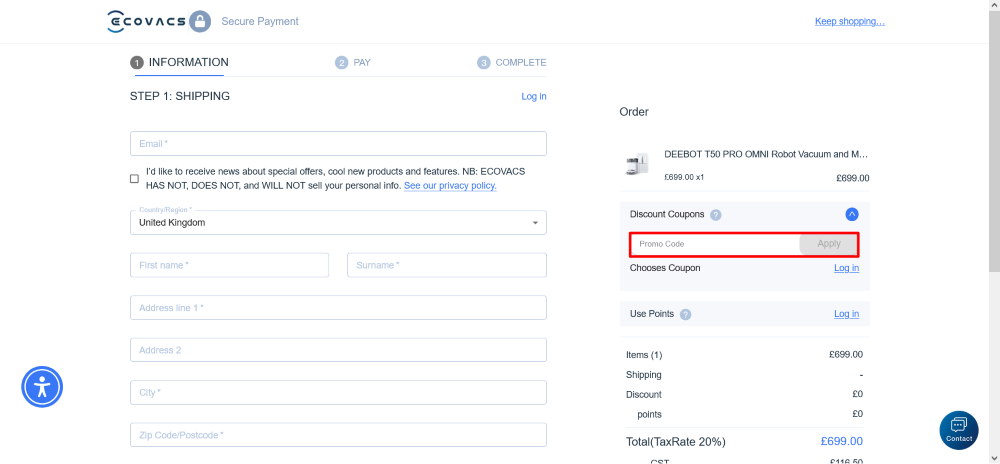Viewport: 1000px width, 464px height.
Task: Focus the City field
Action: point(338,393)
